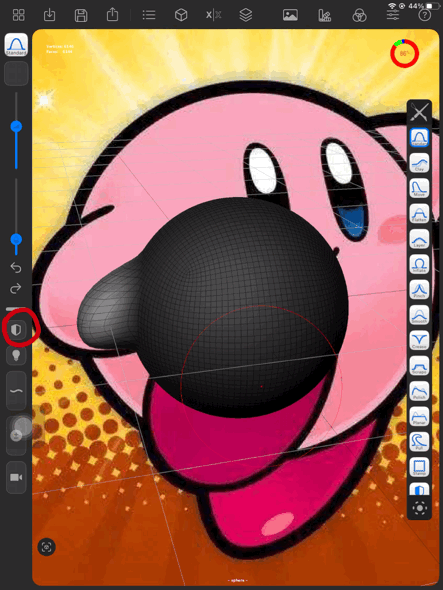Select the Move brush
443x590 pixels.
tap(419, 188)
